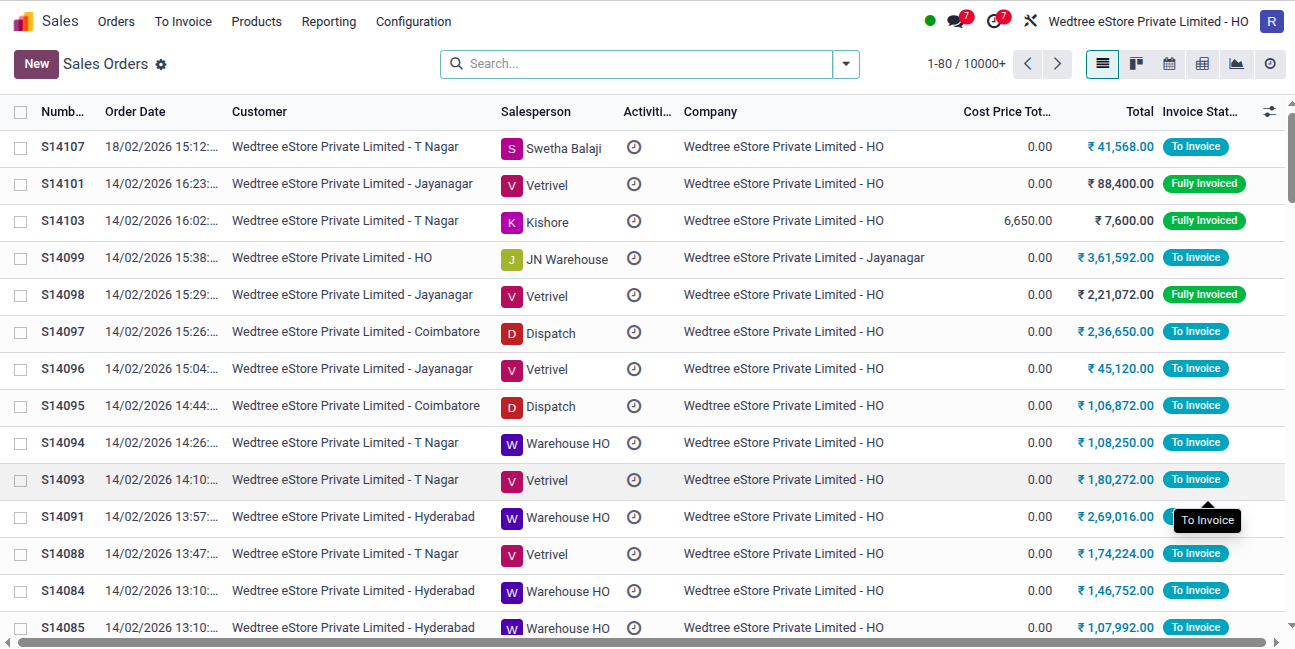The width and height of the screenshot is (1295, 649).
Task: Sort by Salesperson column header
Action: [x=536, y=112]
